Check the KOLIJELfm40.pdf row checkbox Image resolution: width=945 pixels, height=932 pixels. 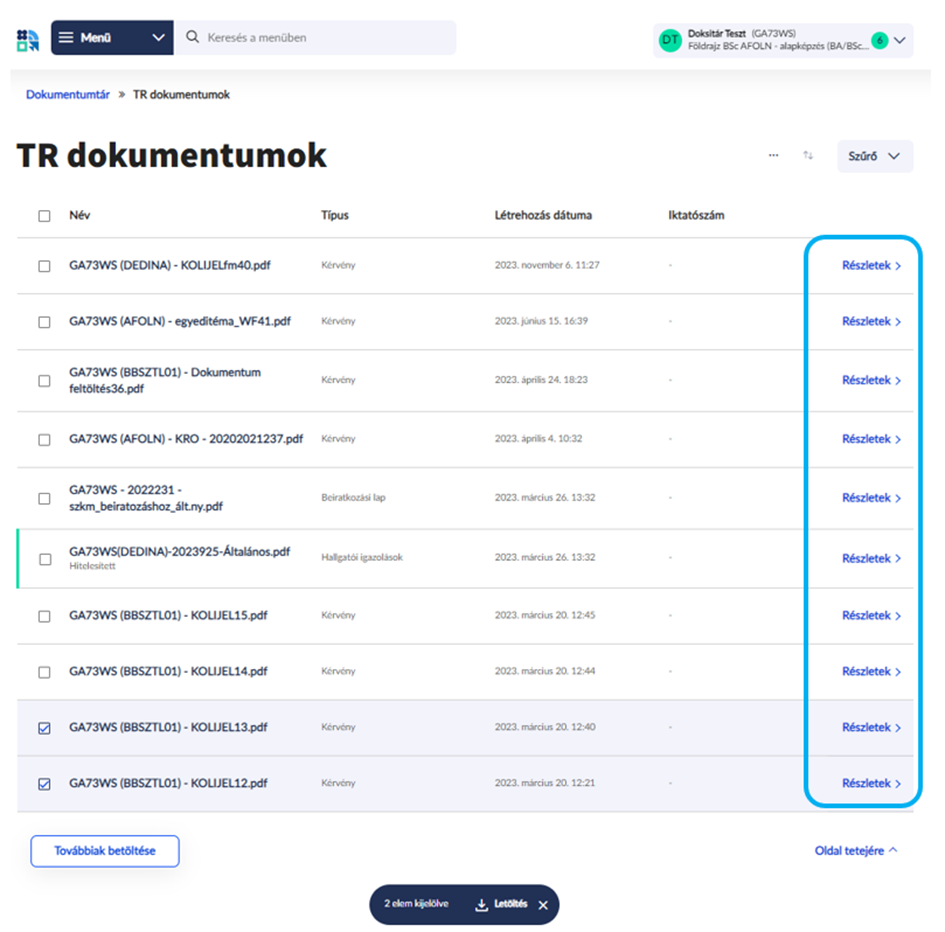(x=44, y=266)
